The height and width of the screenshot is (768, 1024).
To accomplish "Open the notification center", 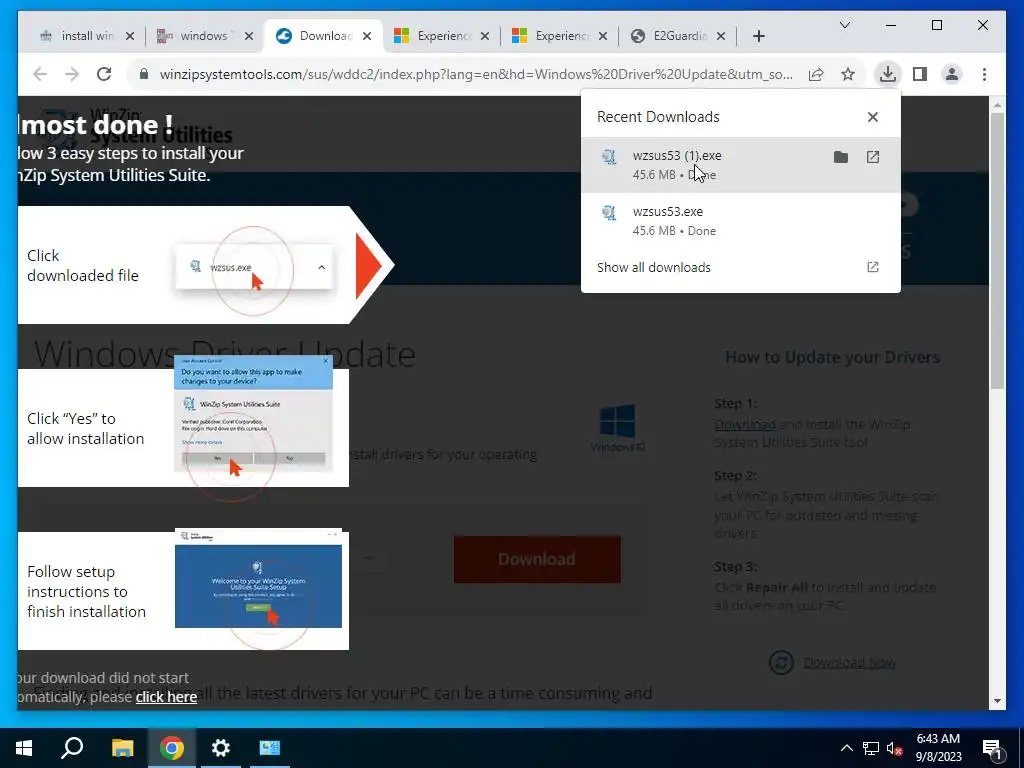I will 993,749.
